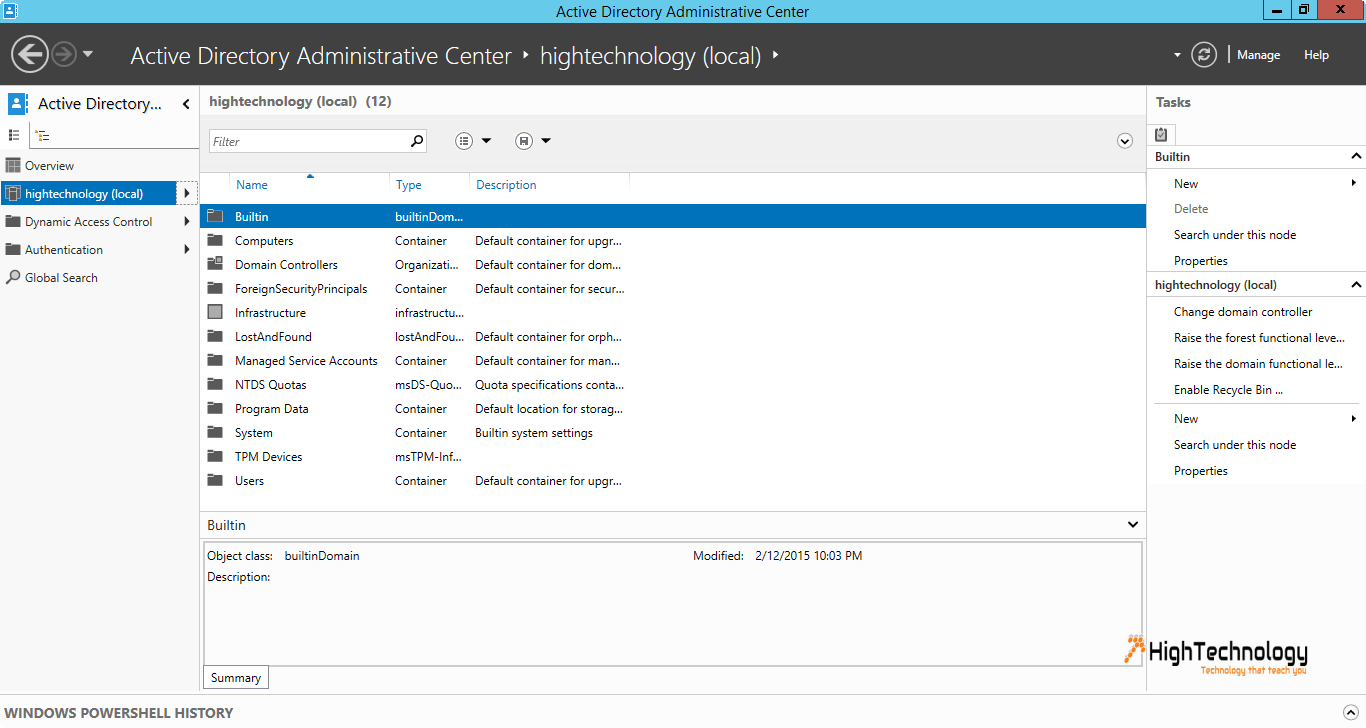
Task: Click inside the Filter input field
Action: point(308,141)
